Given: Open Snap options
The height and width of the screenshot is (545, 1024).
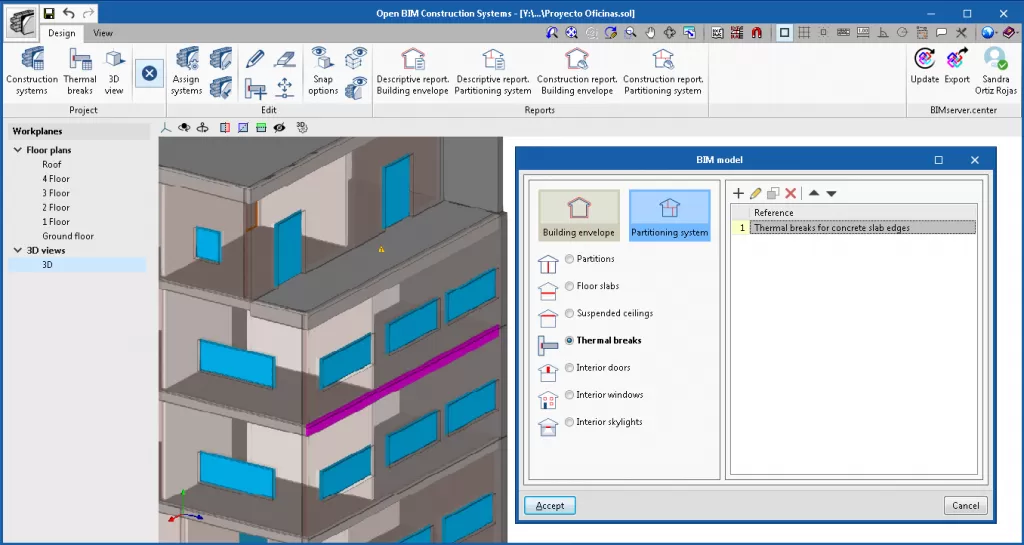Looking at the screenshot, I should coord(322,69).
